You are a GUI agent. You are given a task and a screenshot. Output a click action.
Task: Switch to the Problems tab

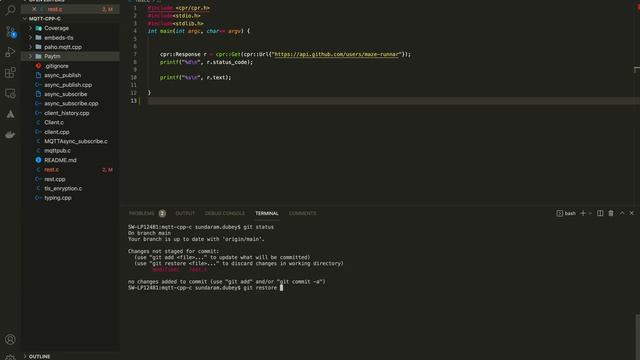point(142,213)
